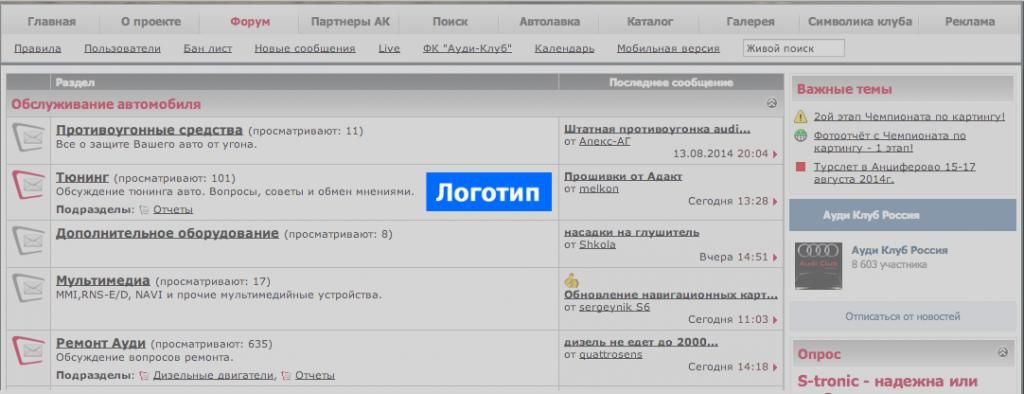Open thread дизель не едет до 2000
This screenshot has height=394, width=1024.
(641, 342)
